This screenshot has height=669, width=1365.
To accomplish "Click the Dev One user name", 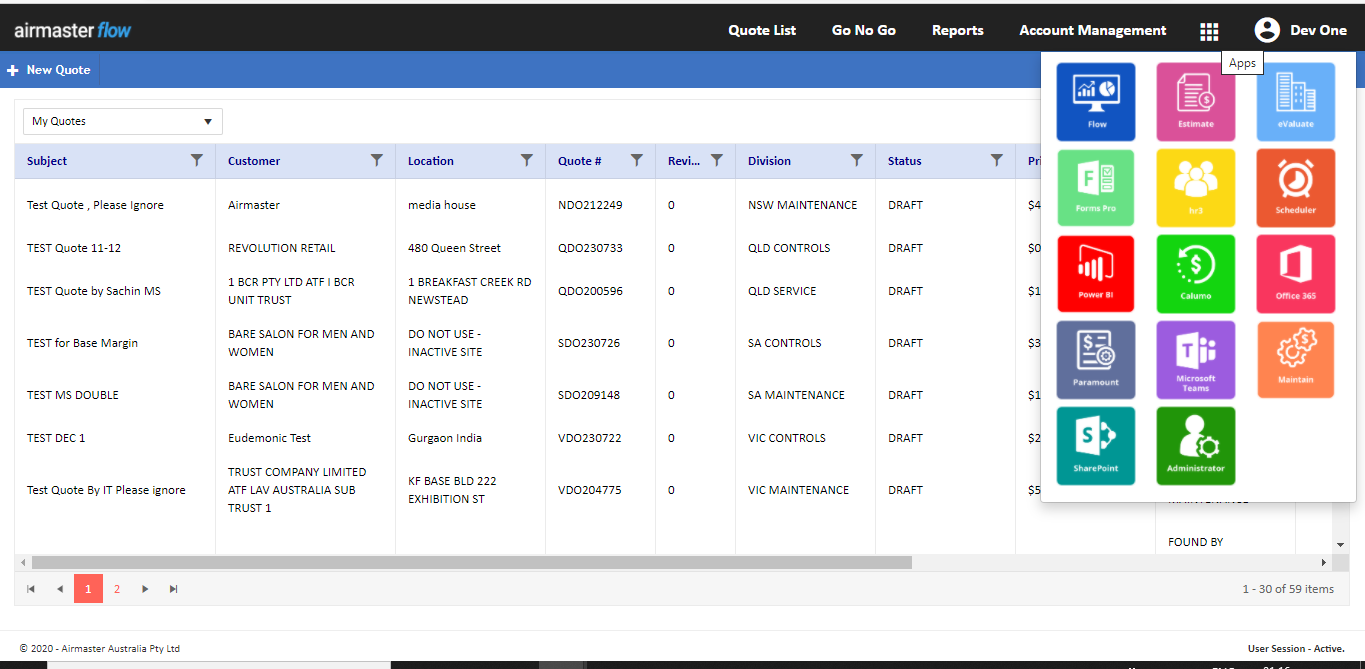I will [1318, 31].
